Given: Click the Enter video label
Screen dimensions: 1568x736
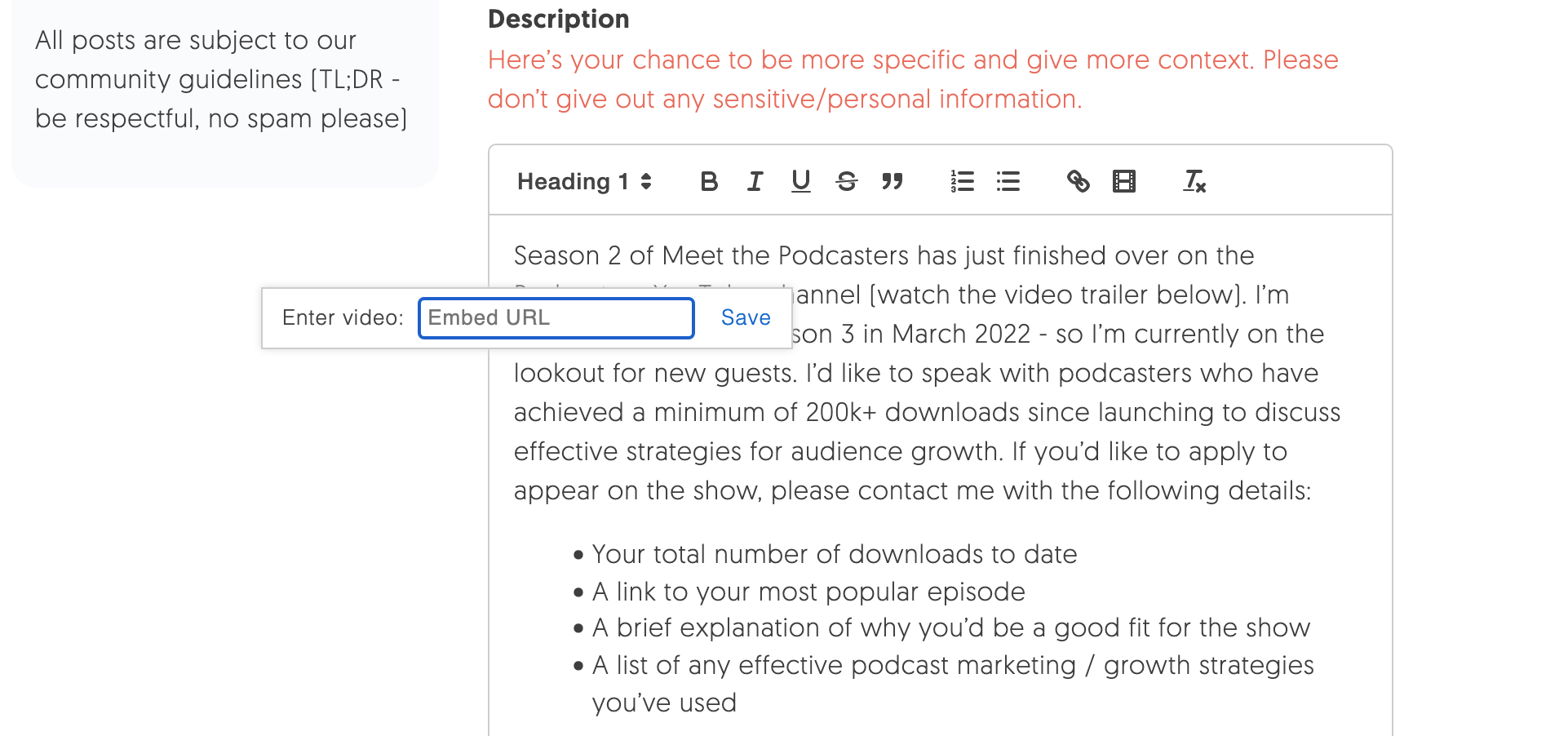Looking at the screenshot, I should (342, 317).
